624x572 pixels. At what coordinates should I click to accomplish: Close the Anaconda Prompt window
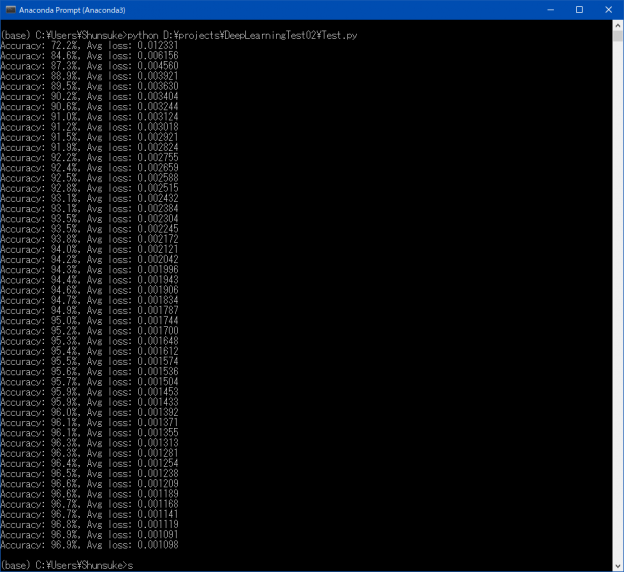(607, 9)
